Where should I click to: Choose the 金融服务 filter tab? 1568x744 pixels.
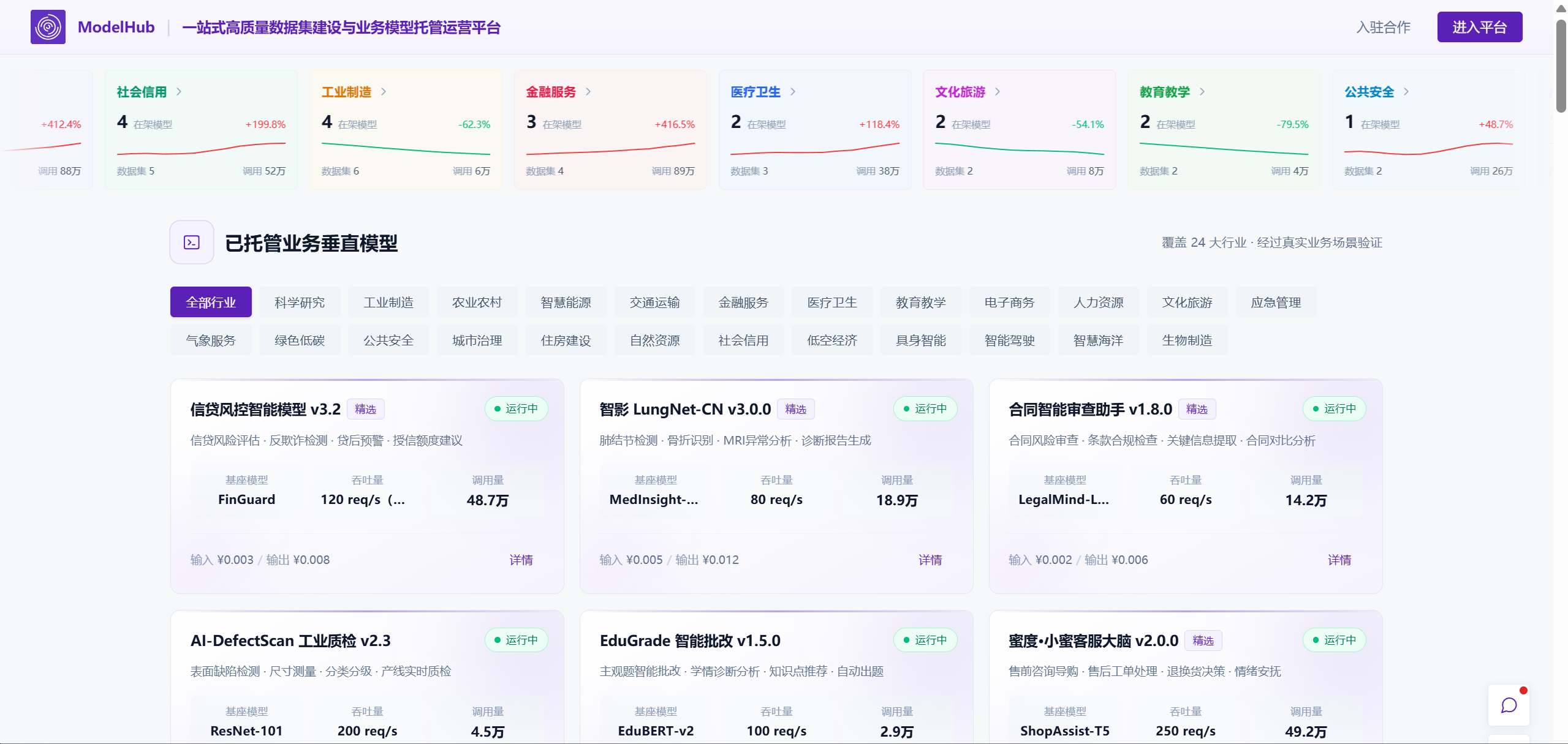(744, 302)
